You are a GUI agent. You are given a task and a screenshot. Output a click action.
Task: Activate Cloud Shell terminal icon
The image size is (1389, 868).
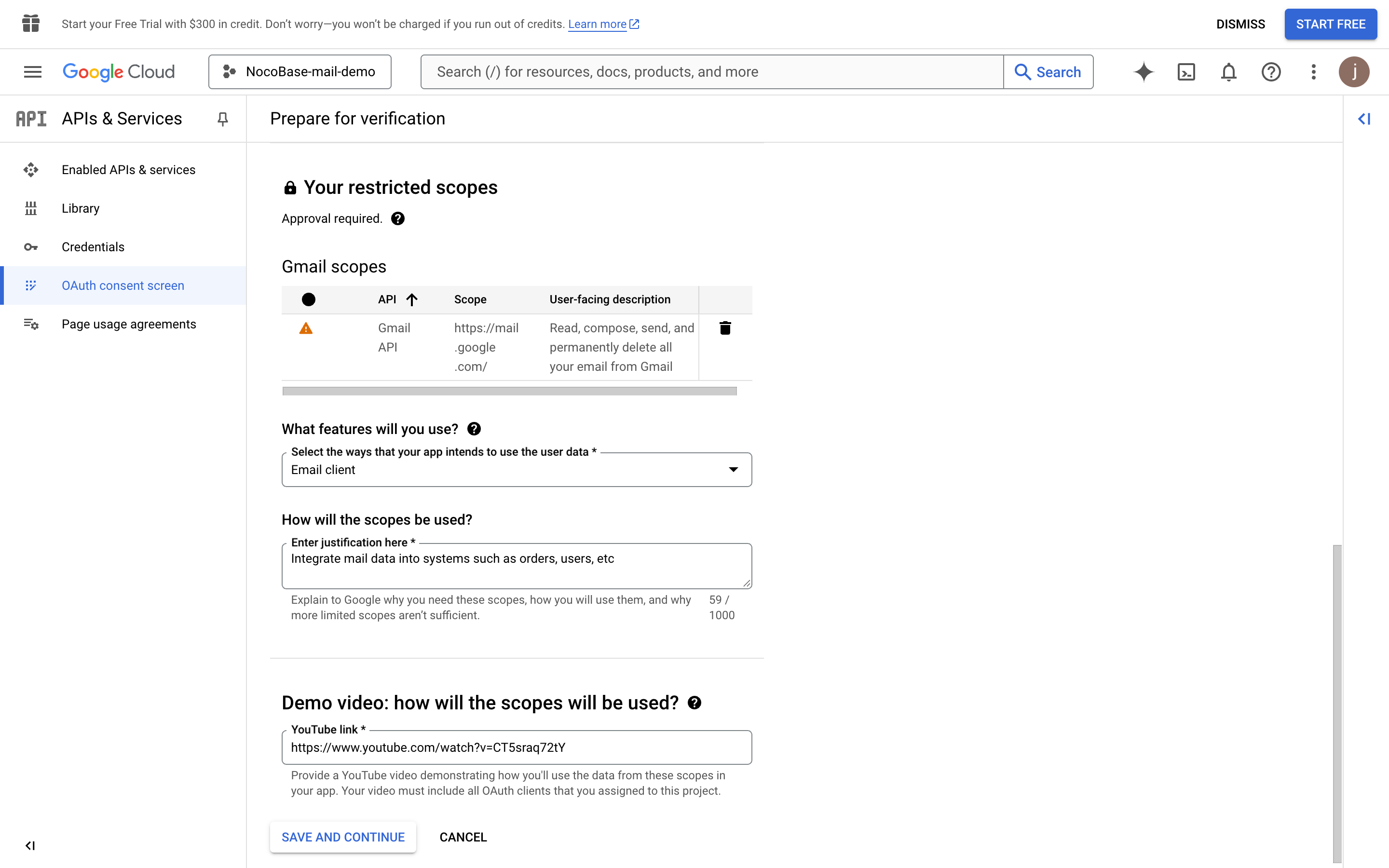[1186, 72]
